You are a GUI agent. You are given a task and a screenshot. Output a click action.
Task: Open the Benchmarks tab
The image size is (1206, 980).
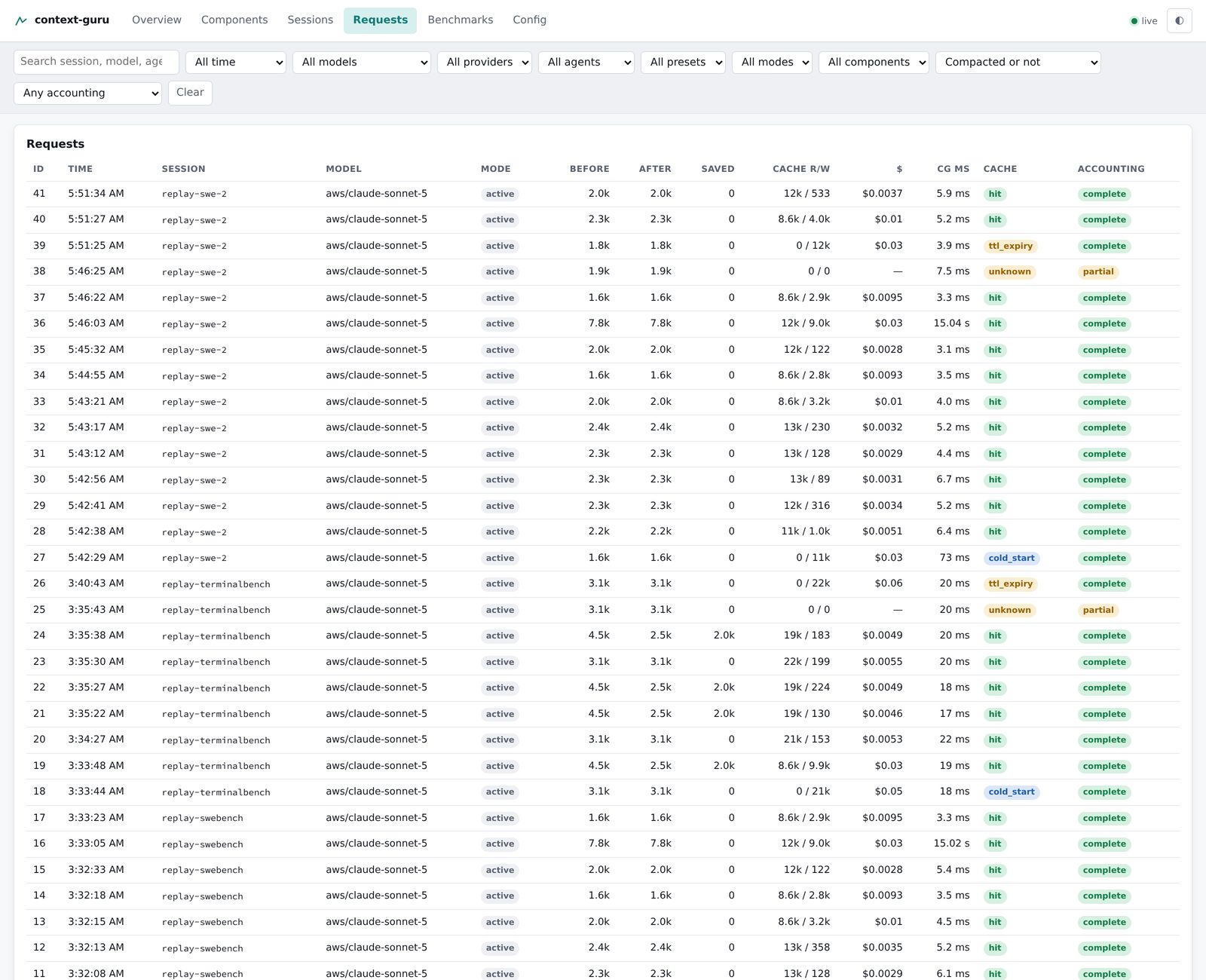coord(461,20)
